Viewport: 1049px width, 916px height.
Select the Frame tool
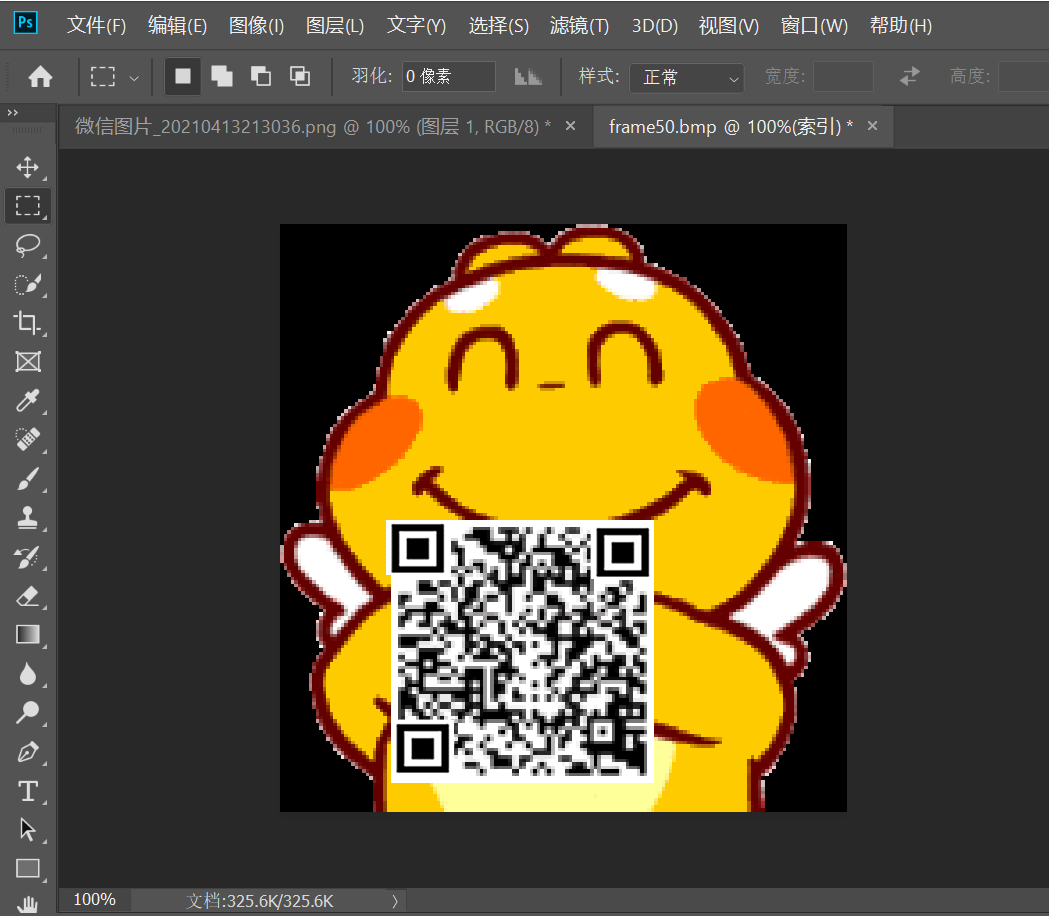coord(27,361)
